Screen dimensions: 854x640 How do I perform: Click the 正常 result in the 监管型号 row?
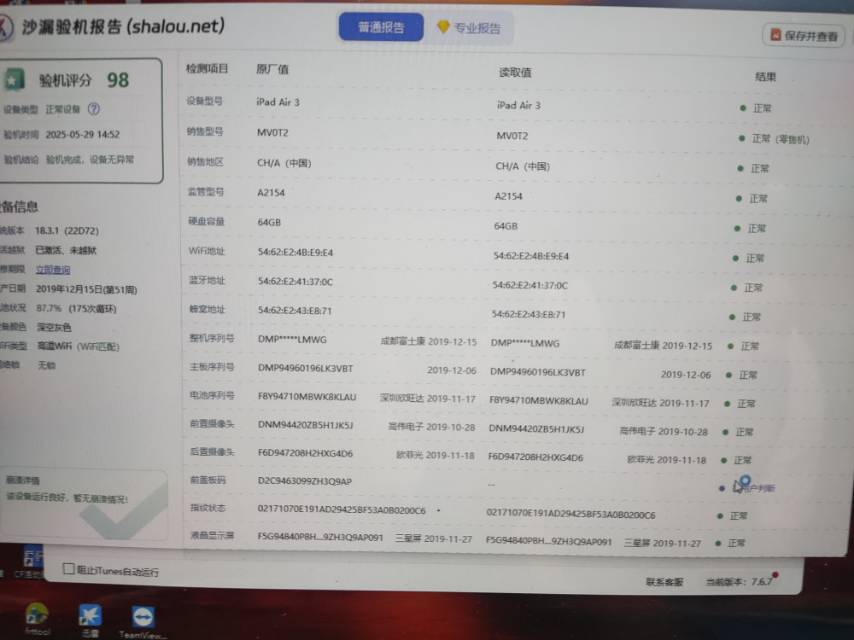pyautogui.click(x=758, y=198)
